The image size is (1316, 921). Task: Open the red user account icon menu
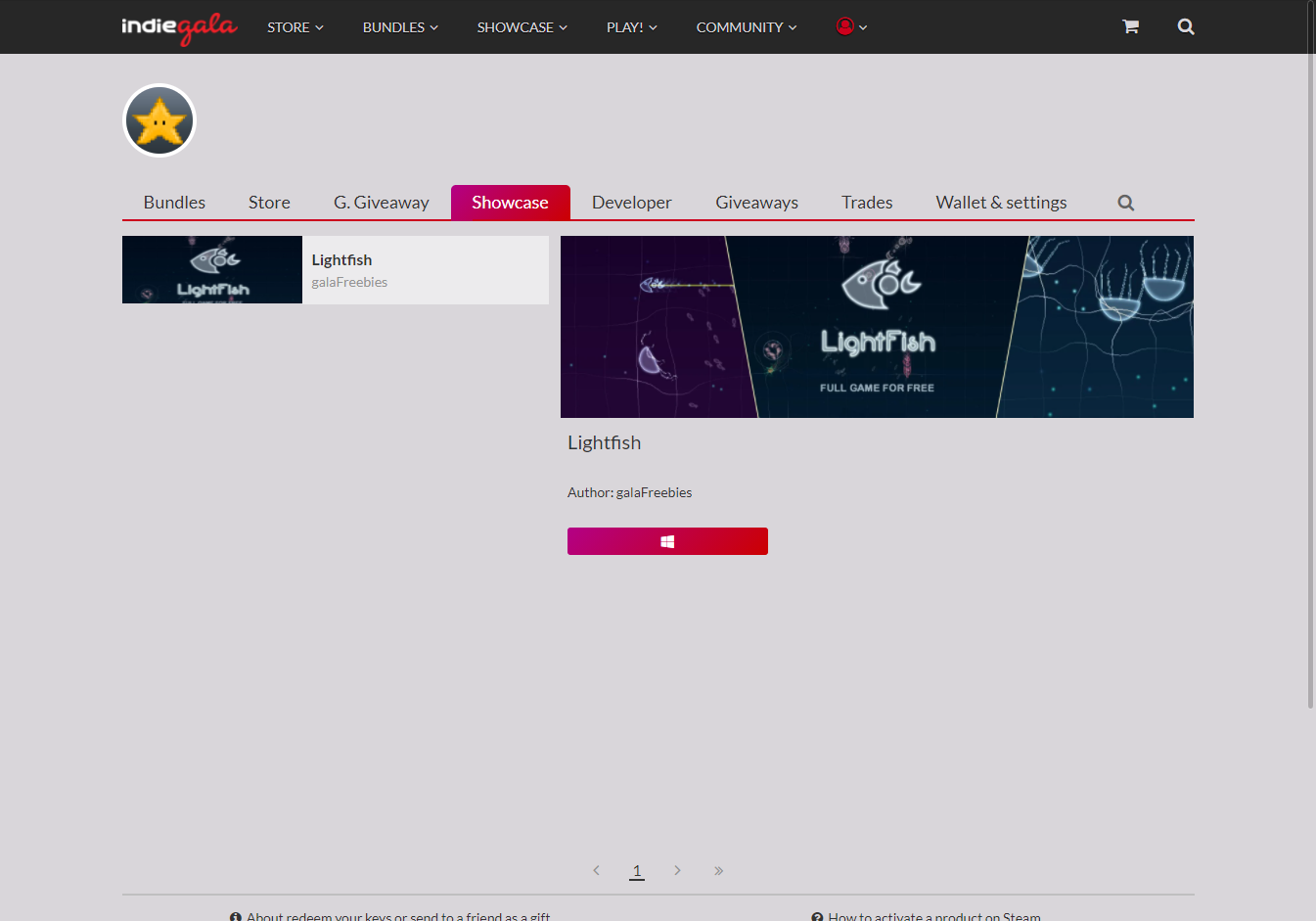tap(851, 26)
